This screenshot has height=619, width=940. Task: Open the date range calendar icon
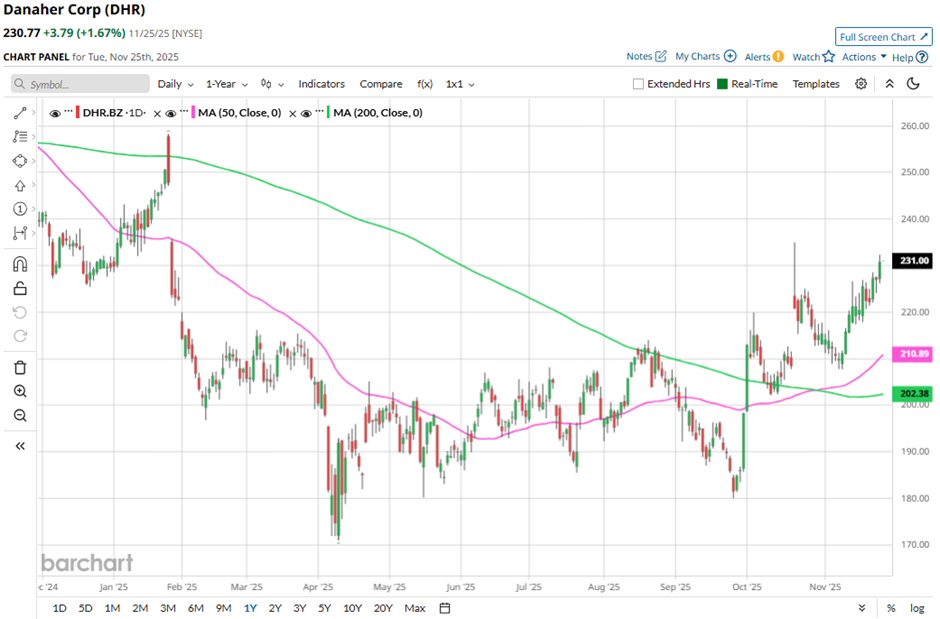pyautogui.click(x=445, y=608)
